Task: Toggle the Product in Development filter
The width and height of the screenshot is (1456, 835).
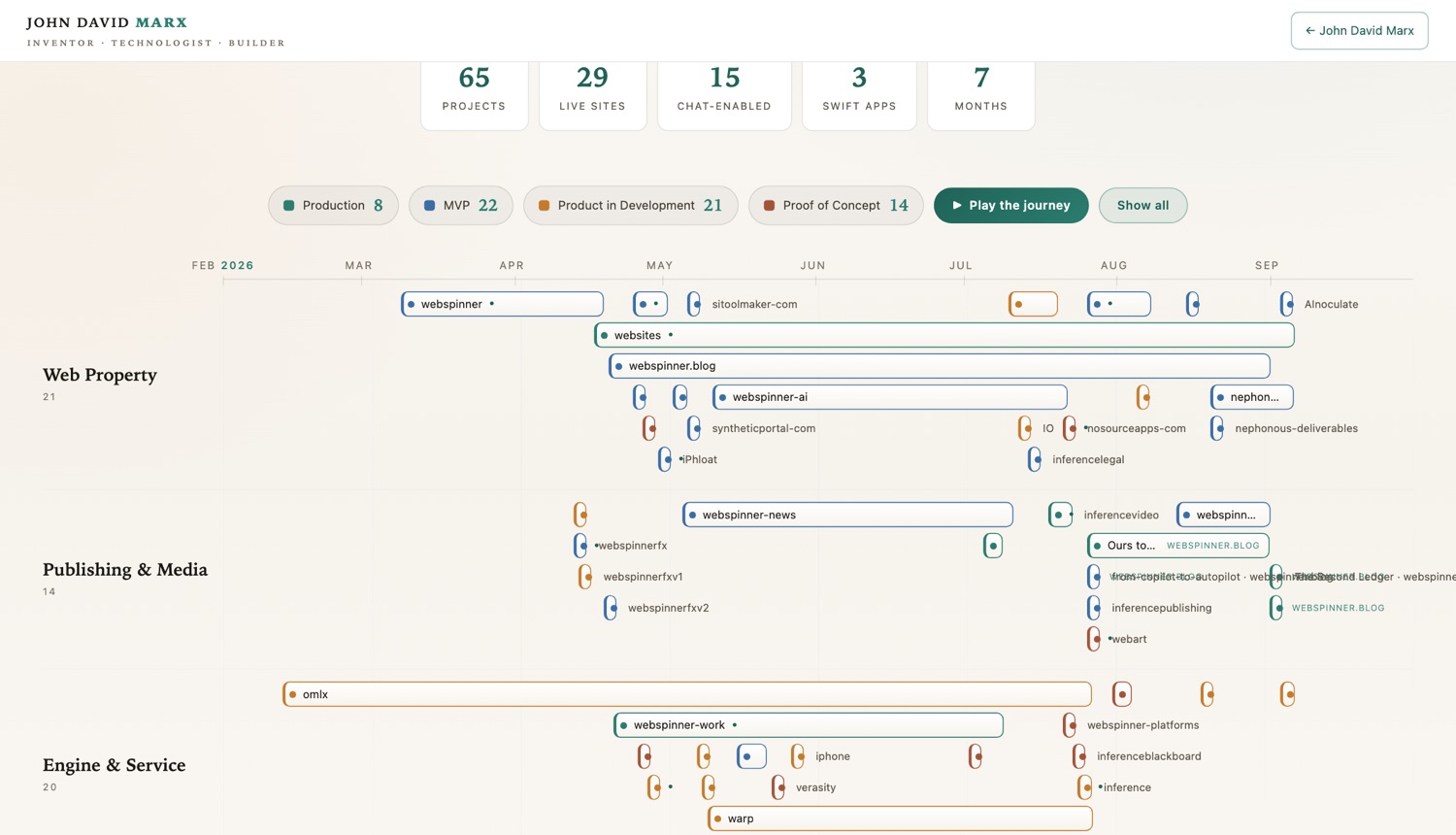Action: coord(631,205)
